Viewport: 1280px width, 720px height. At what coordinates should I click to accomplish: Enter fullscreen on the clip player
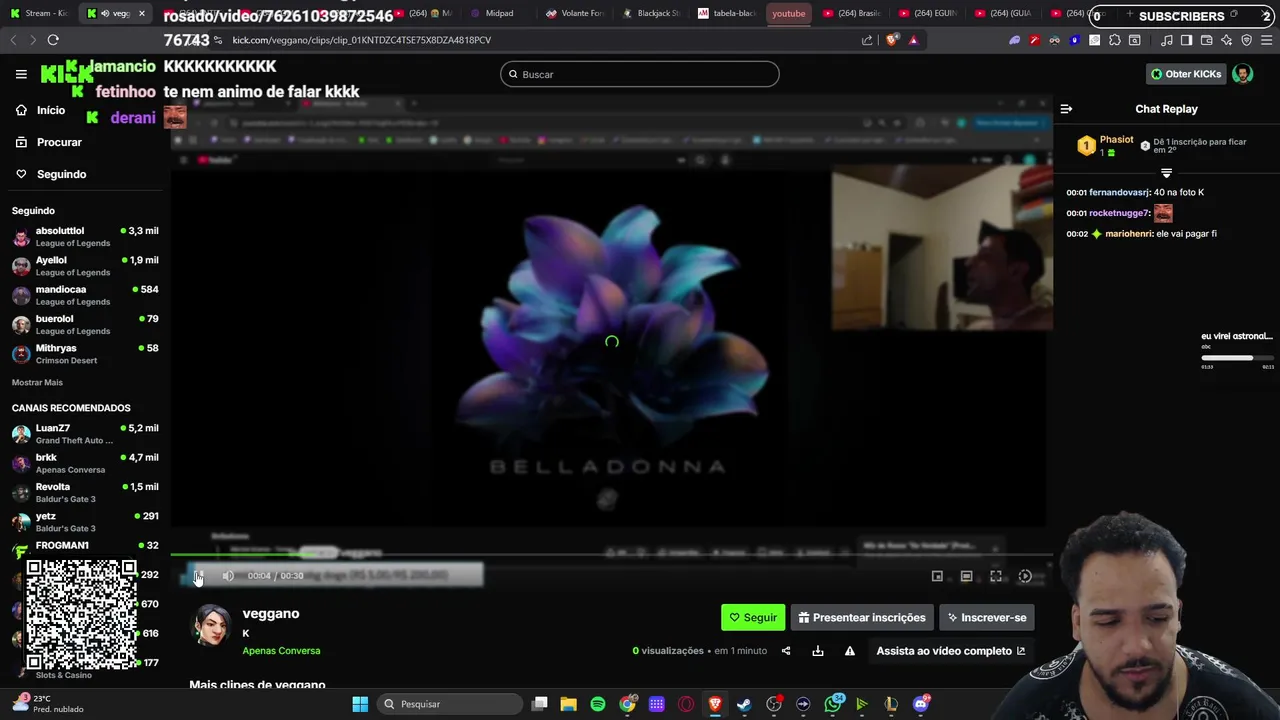pos(996,576)
